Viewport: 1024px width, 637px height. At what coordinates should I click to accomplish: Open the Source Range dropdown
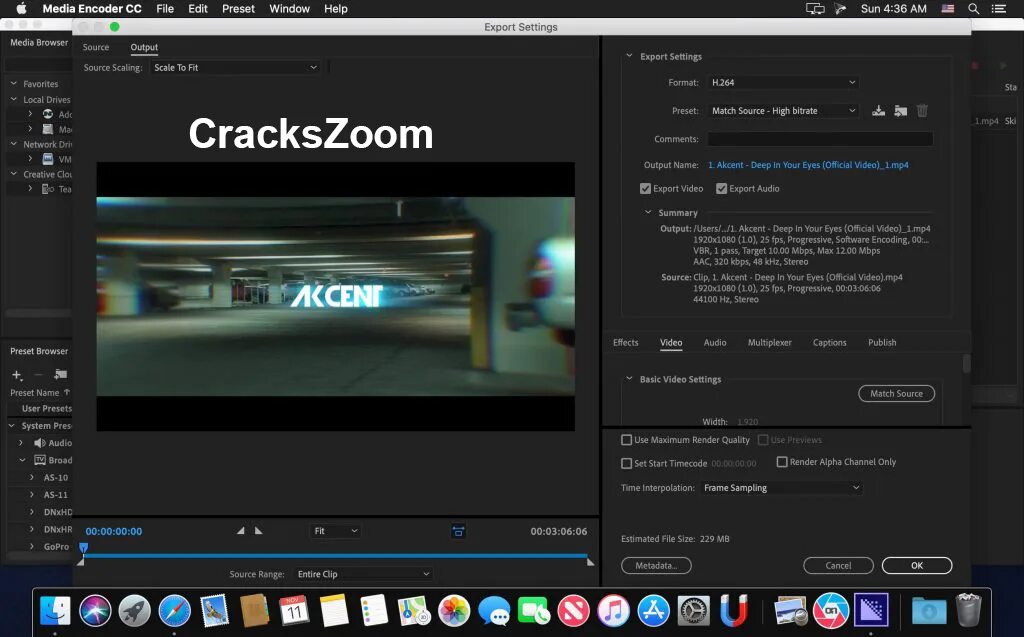pyautogui.click(x=362, y=574)
